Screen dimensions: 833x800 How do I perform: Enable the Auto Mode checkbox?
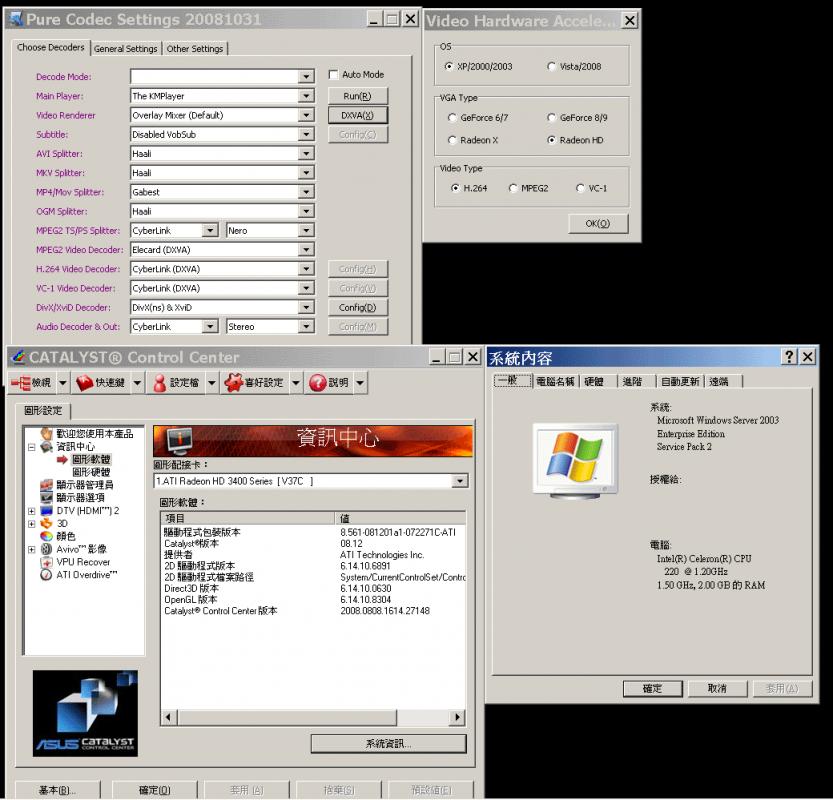(335, 74)
